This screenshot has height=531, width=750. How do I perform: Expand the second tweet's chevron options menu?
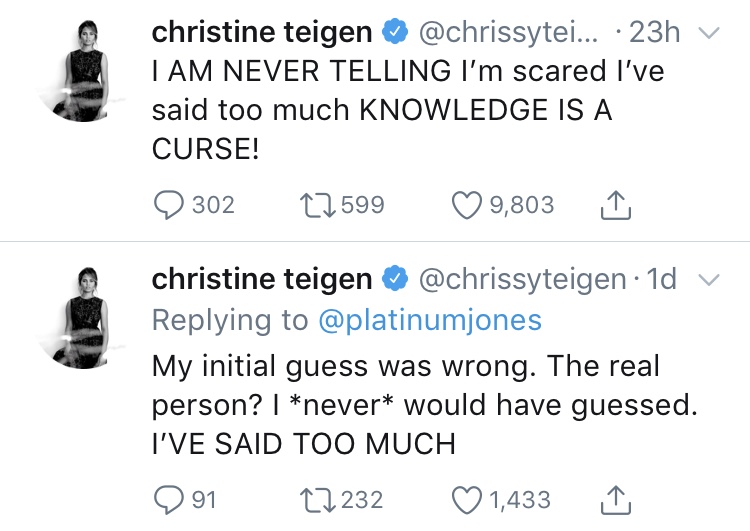click(x=708, y=281)
